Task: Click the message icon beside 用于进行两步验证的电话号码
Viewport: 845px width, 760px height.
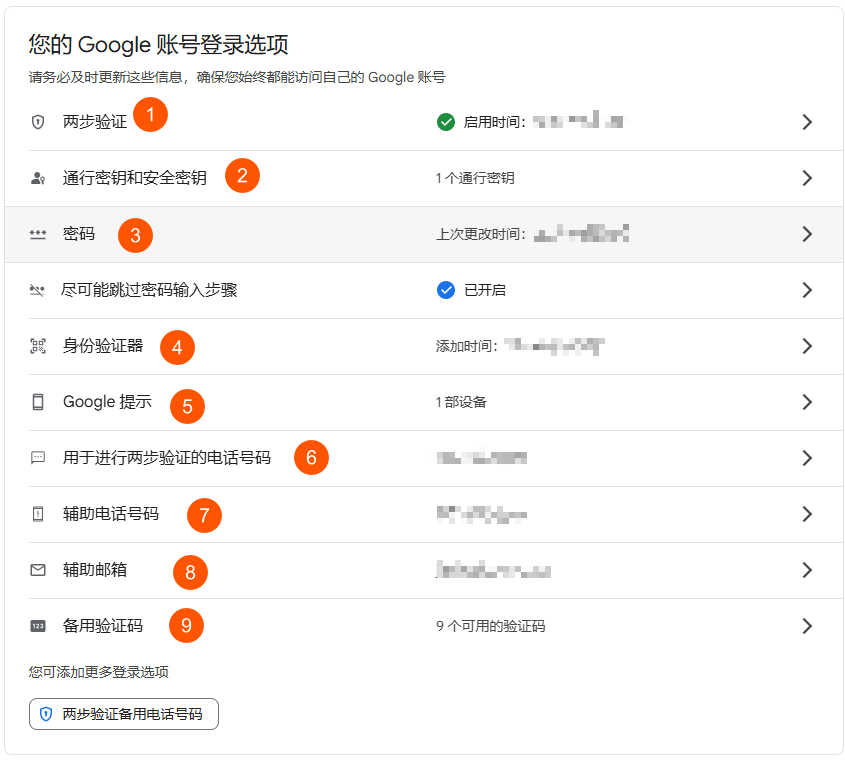Action: click(x=38, y=458)
